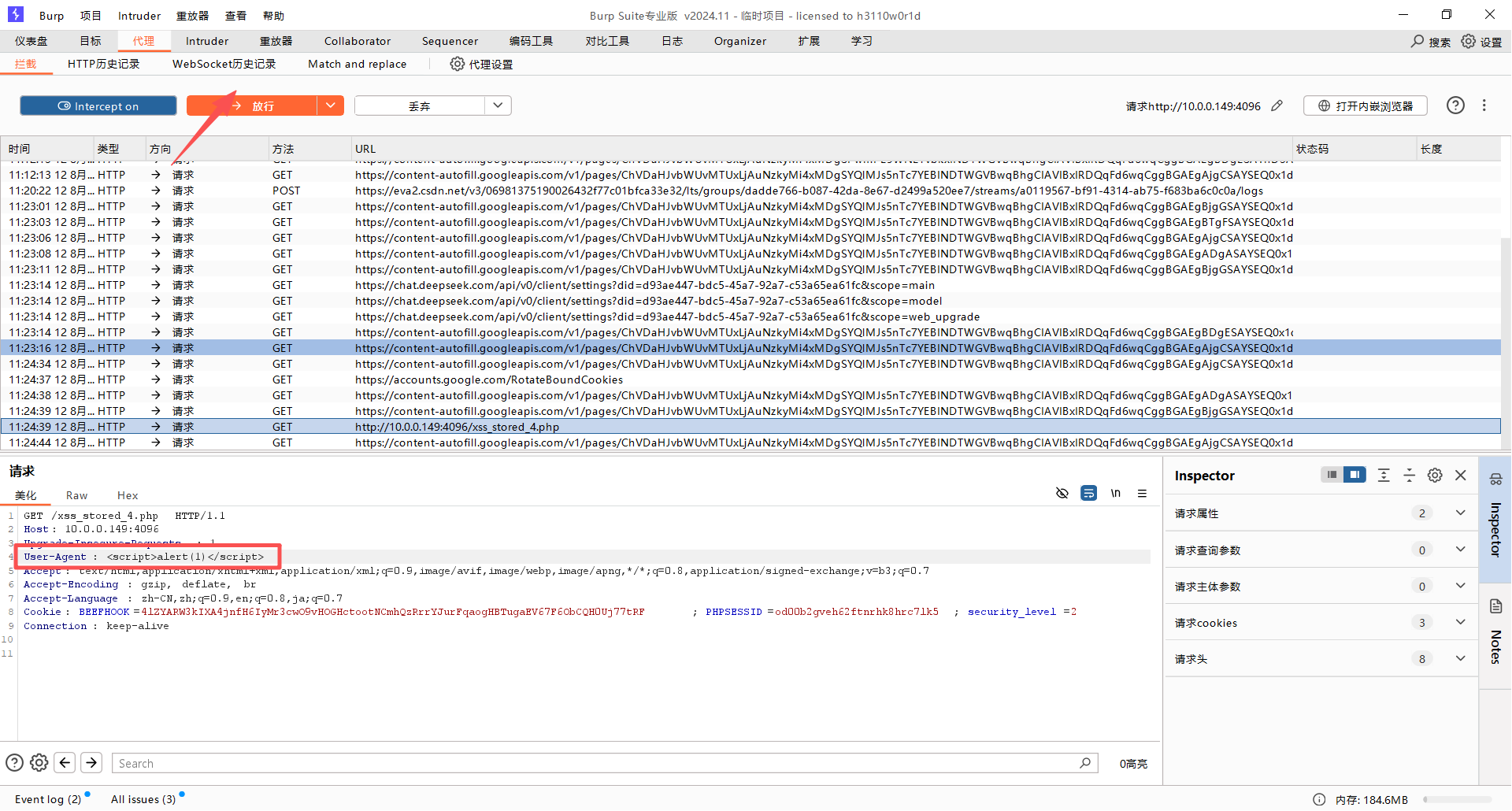Click the memory usage bar
The width and height of the screenshot is (1512, 811).
[x=1458, y=799]
